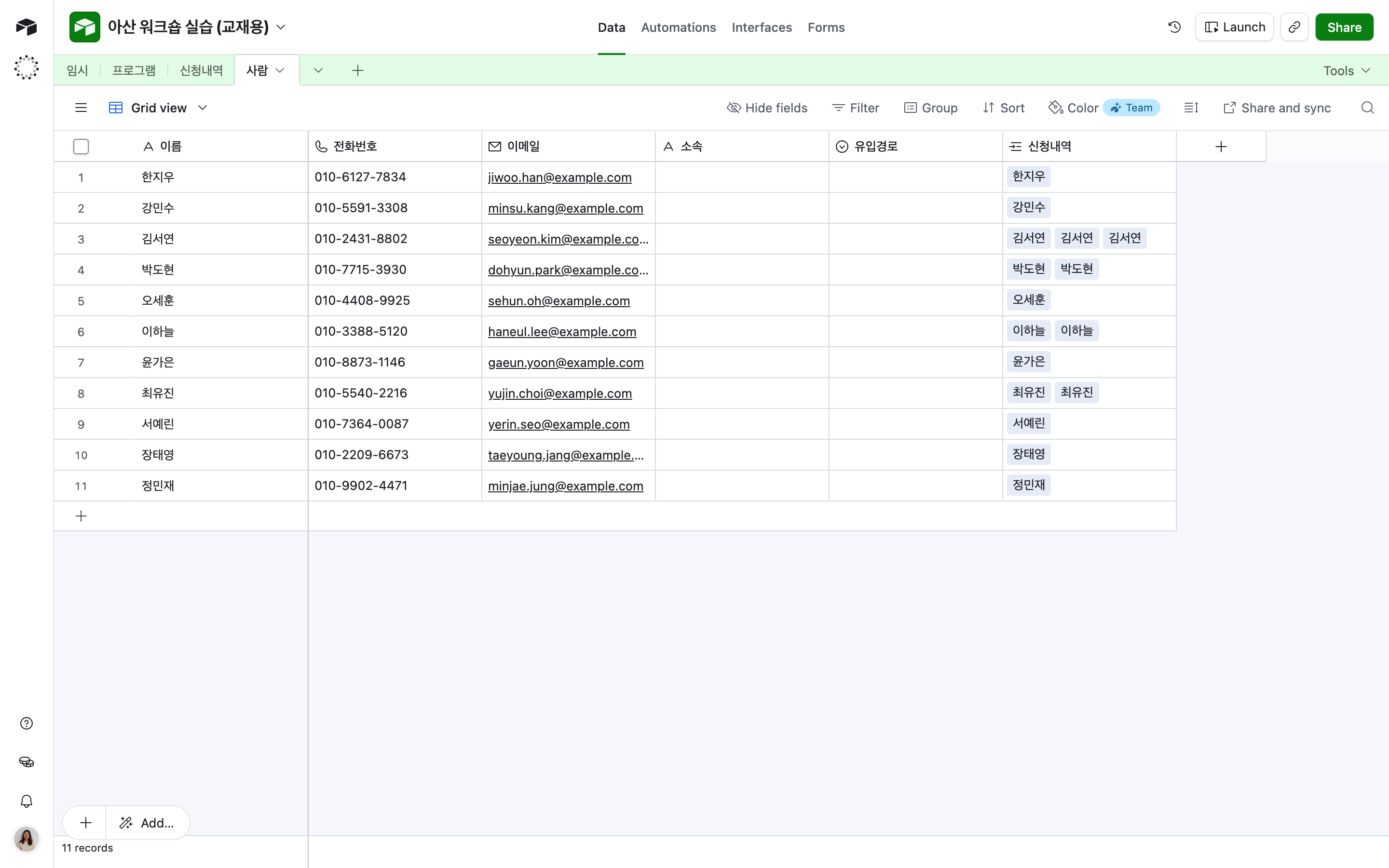Copy the base link with the chain icon

pos(1294,27)
